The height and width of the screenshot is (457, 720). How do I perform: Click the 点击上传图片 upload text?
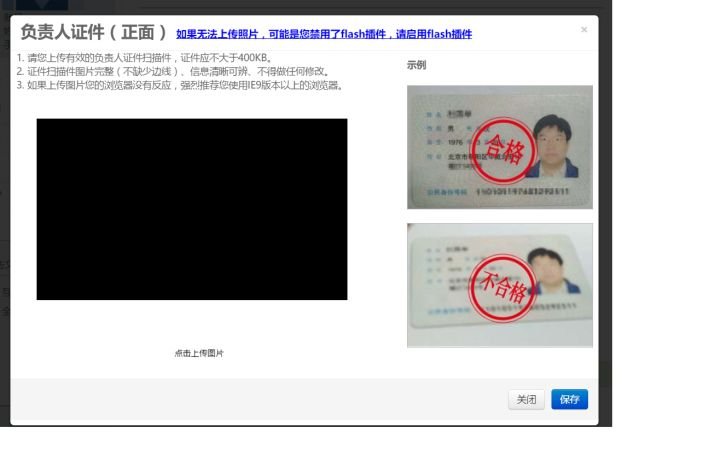click(x=199, y=353)
